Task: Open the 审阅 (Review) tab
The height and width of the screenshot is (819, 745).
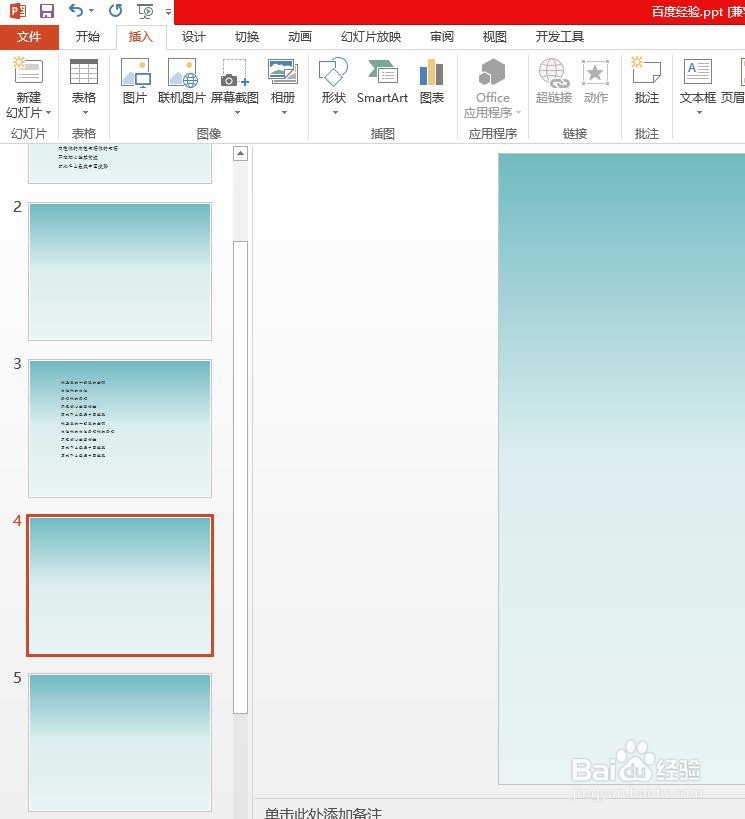Action: (442, 37)
